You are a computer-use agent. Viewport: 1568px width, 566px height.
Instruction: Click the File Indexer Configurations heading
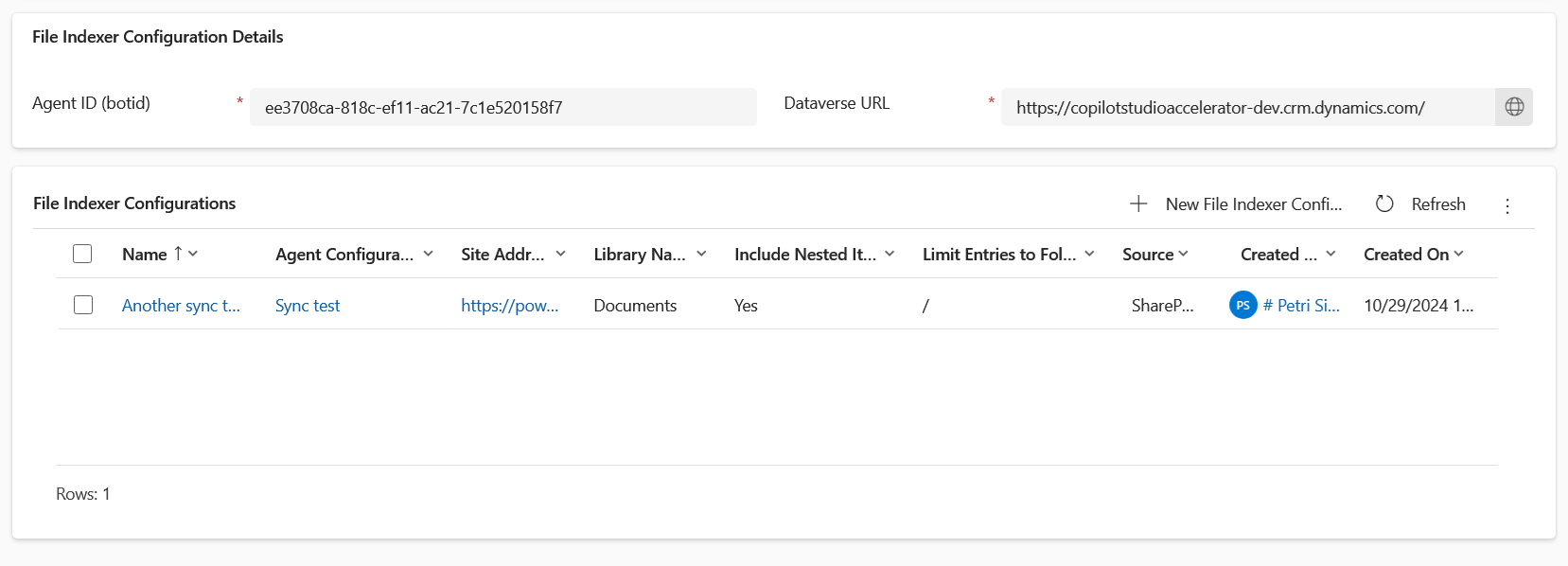coord(134,203)
